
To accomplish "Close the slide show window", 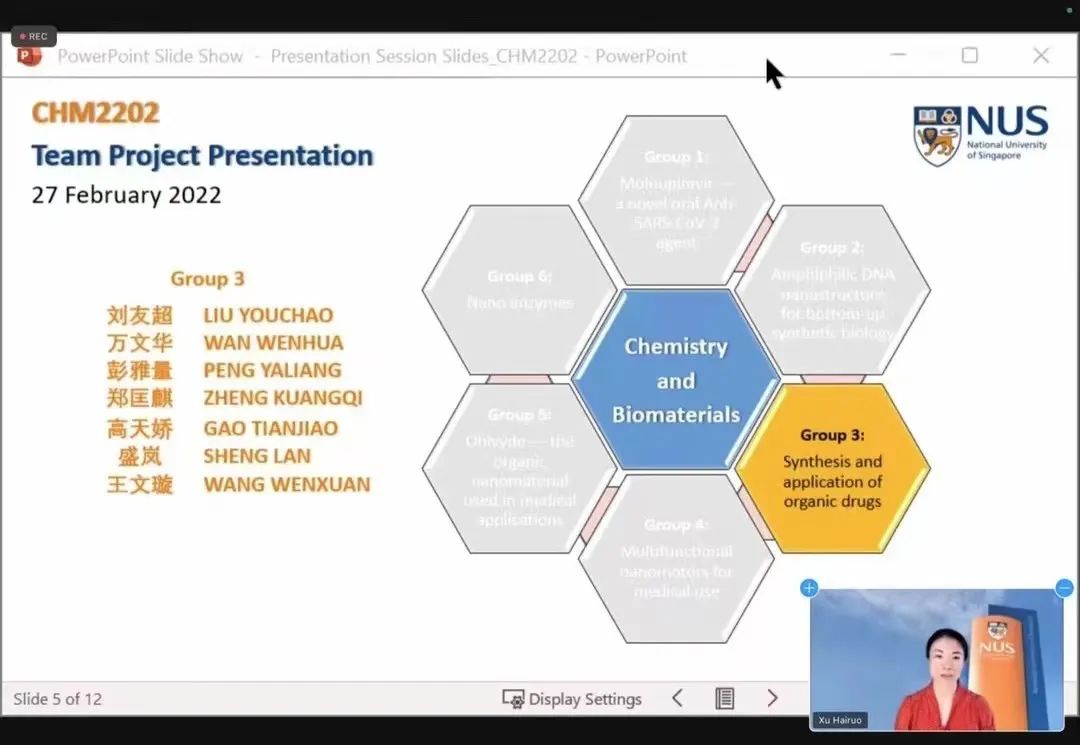I will 1041,56.
